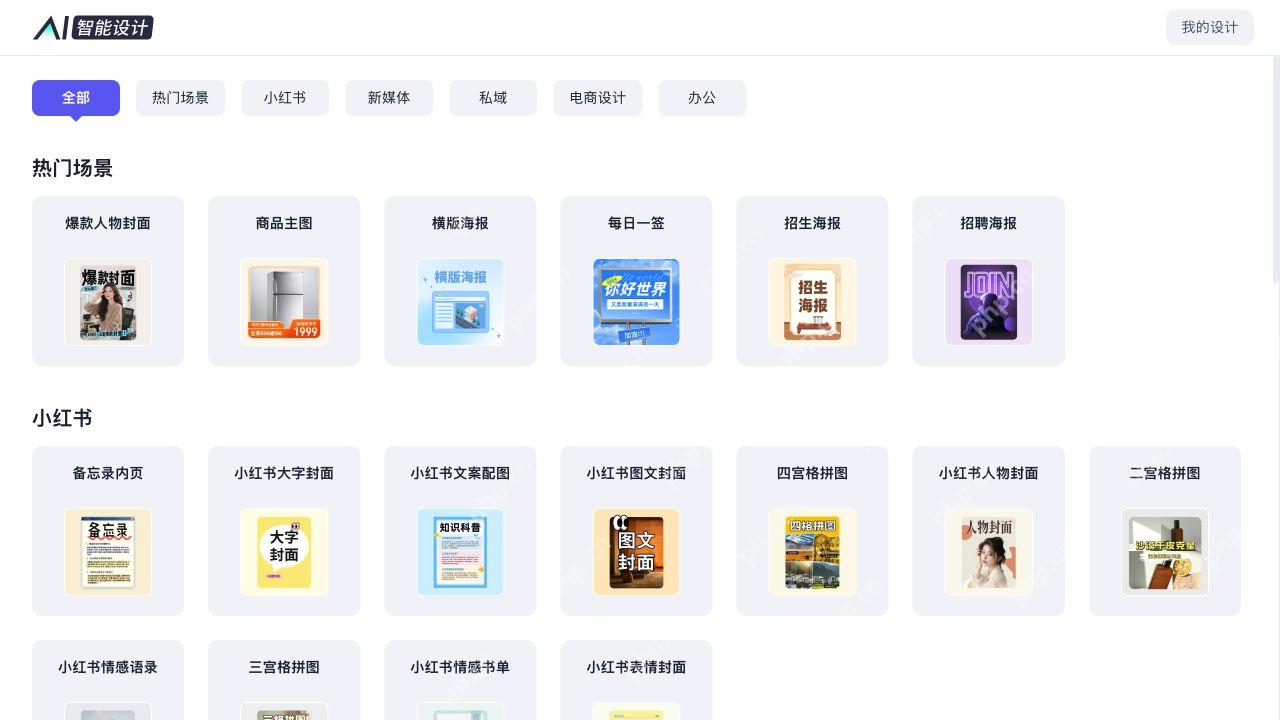The width and height of the screenshot is (1280, 720).
Task: Click the 热门场景 section heading
Action: point(72,168)
